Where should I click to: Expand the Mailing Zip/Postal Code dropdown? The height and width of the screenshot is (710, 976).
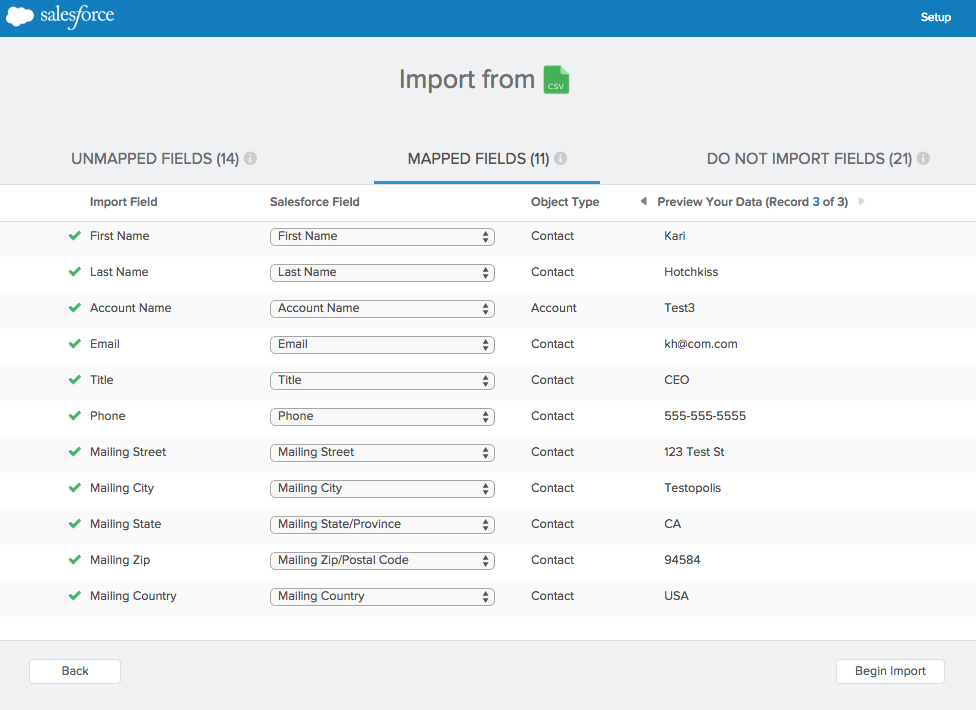[382, 561]
